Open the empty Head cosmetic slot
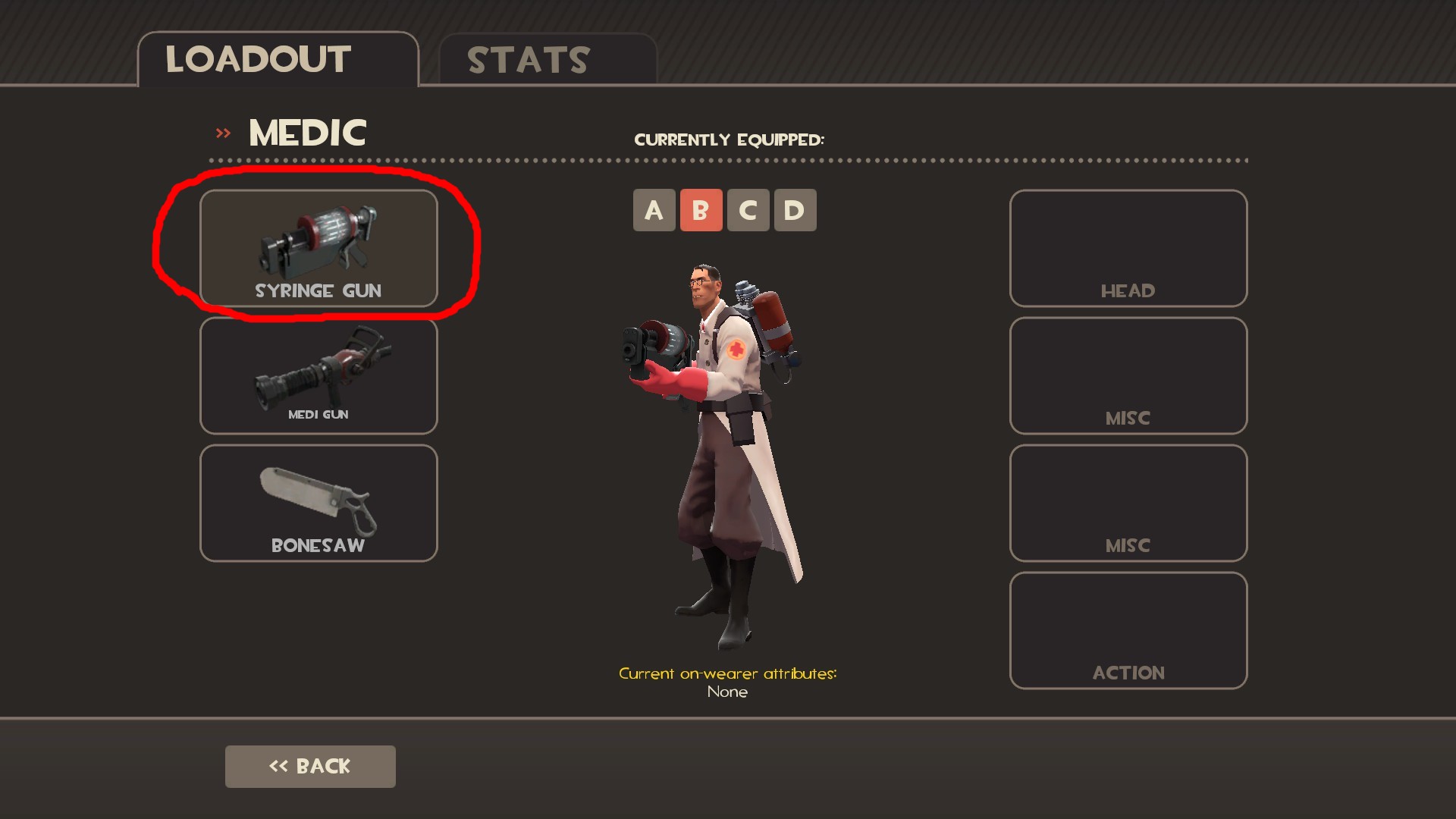The image size is (1456, 819). pos(1128,248)
